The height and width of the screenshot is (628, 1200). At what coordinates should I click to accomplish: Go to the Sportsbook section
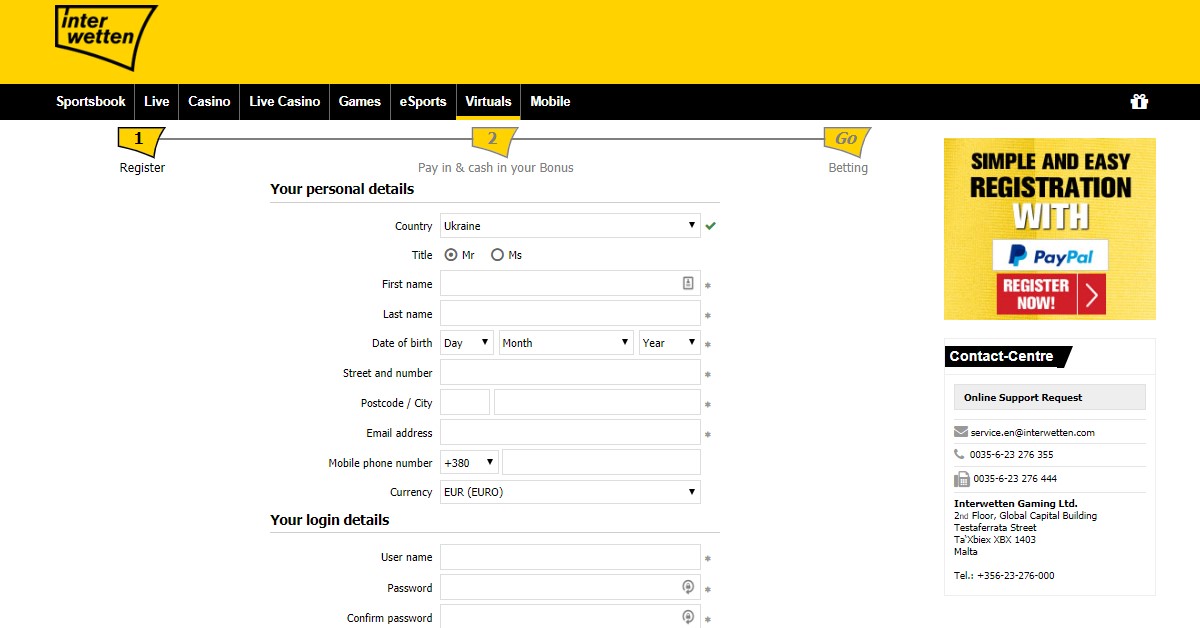tap(91, 101)
